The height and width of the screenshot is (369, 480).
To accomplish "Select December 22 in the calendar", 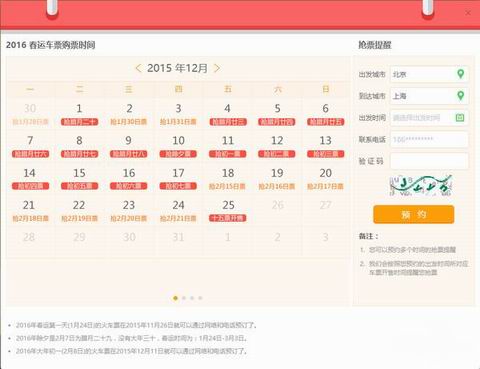I will [x=79, y=210].
